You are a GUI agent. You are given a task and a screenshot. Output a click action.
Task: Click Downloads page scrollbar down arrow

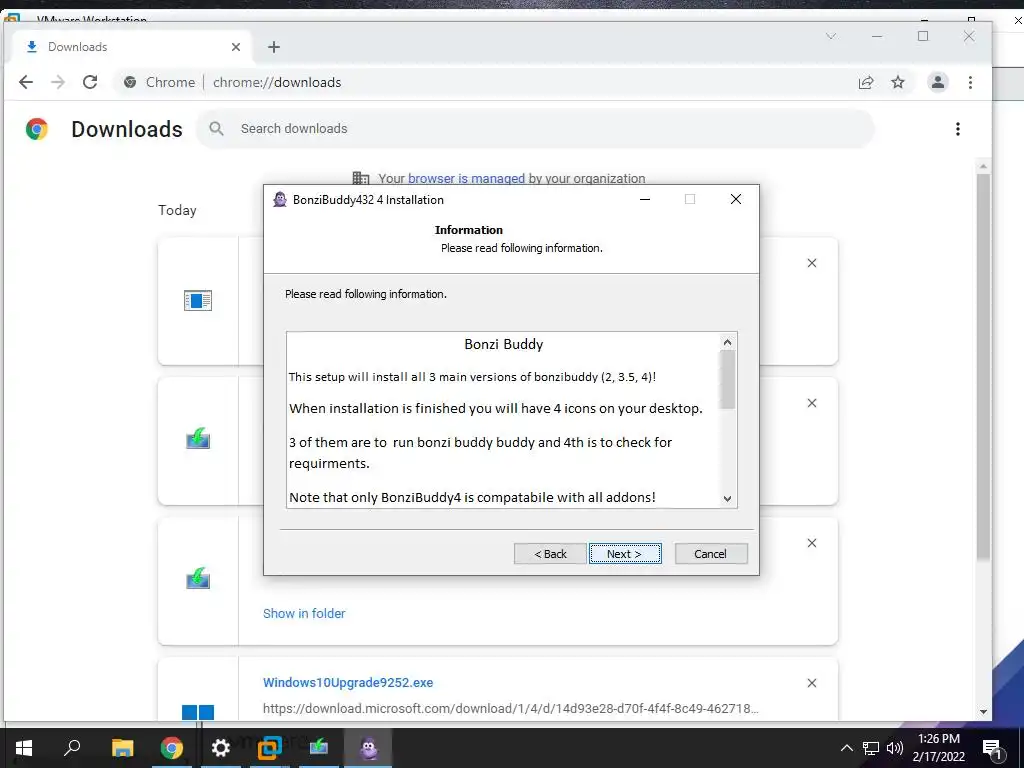[984, 712]
